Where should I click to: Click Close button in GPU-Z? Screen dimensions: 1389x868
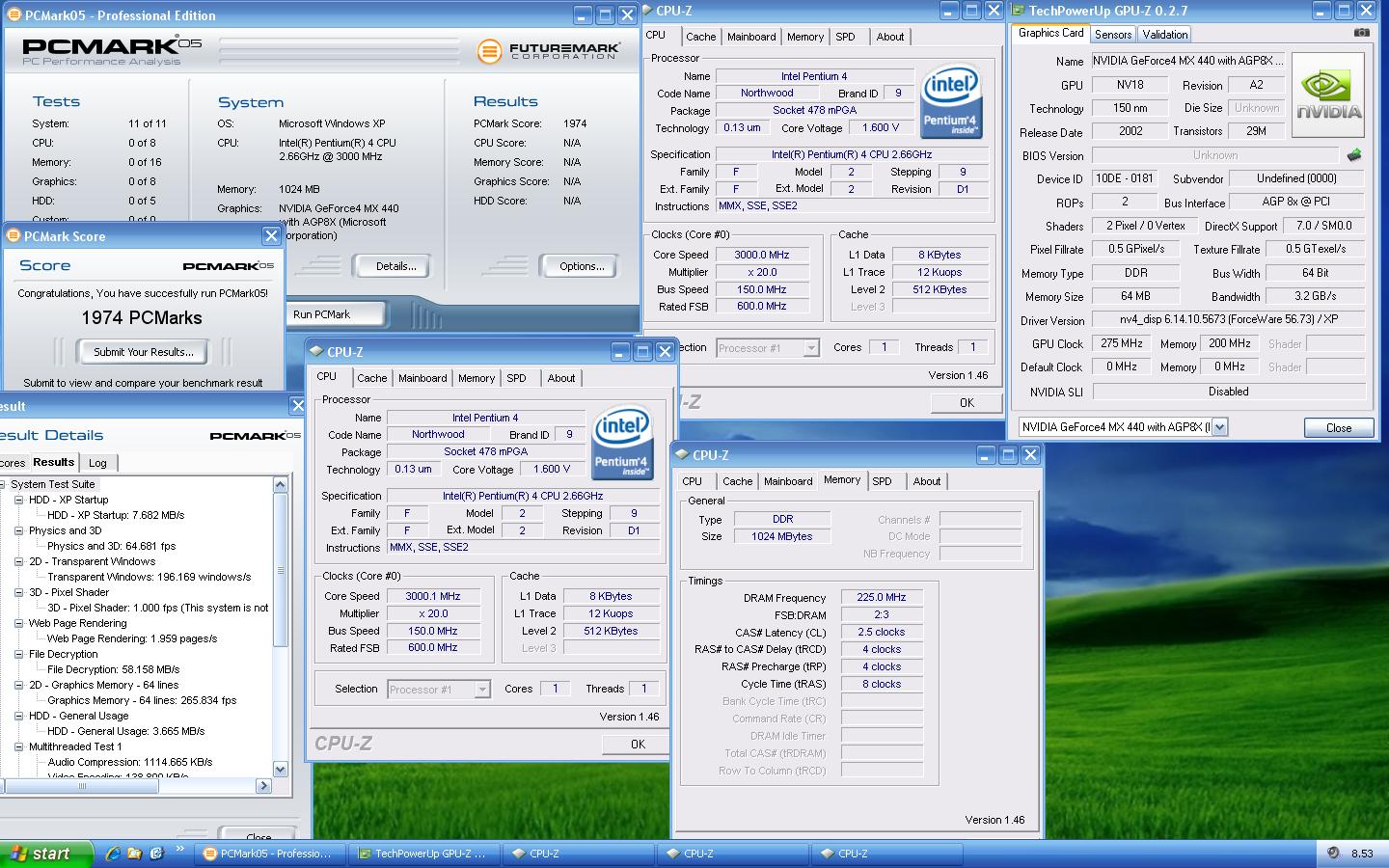point(1338,427)
